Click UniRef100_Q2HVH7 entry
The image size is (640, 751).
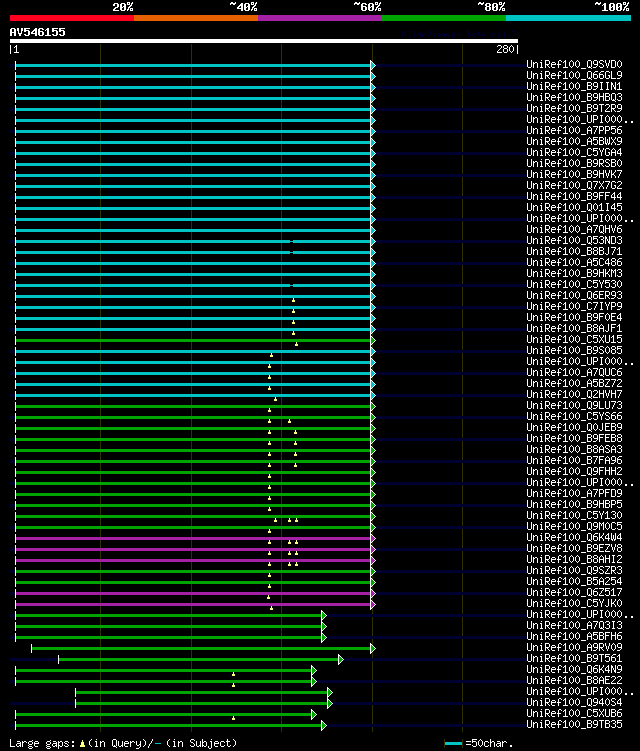[x=574, y=395]
